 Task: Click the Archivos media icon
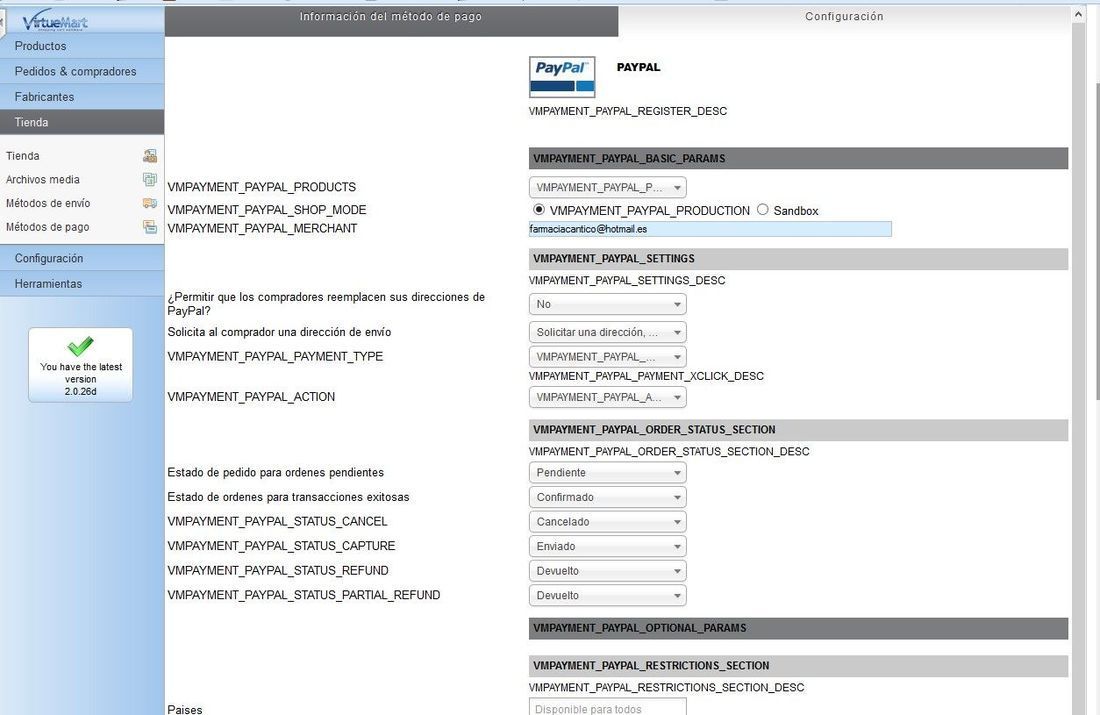coord(149,180)
